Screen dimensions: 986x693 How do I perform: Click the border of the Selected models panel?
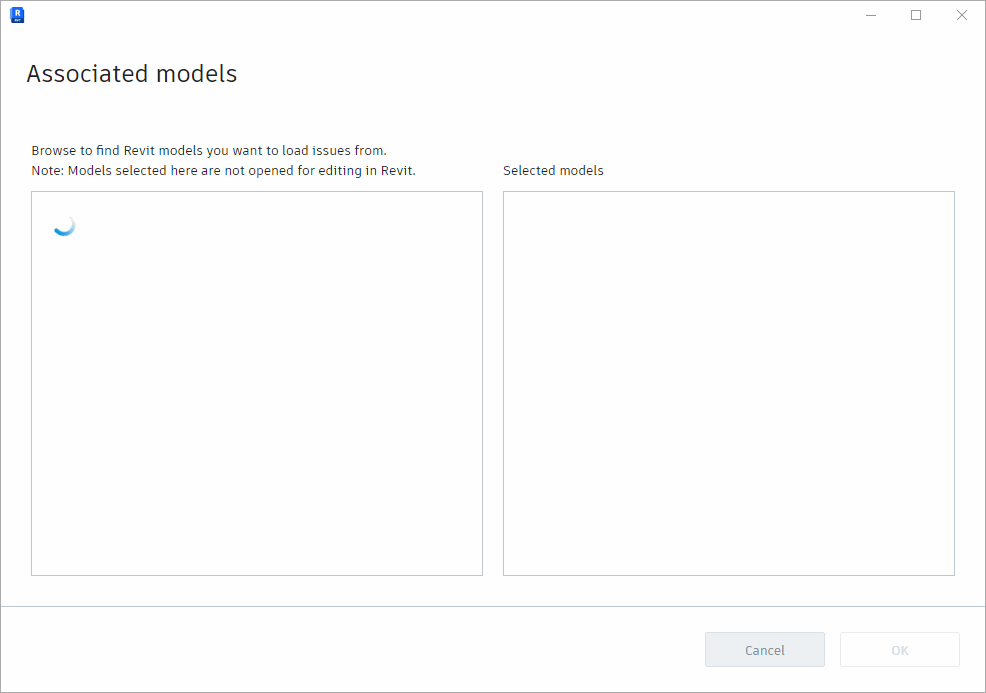503,383
